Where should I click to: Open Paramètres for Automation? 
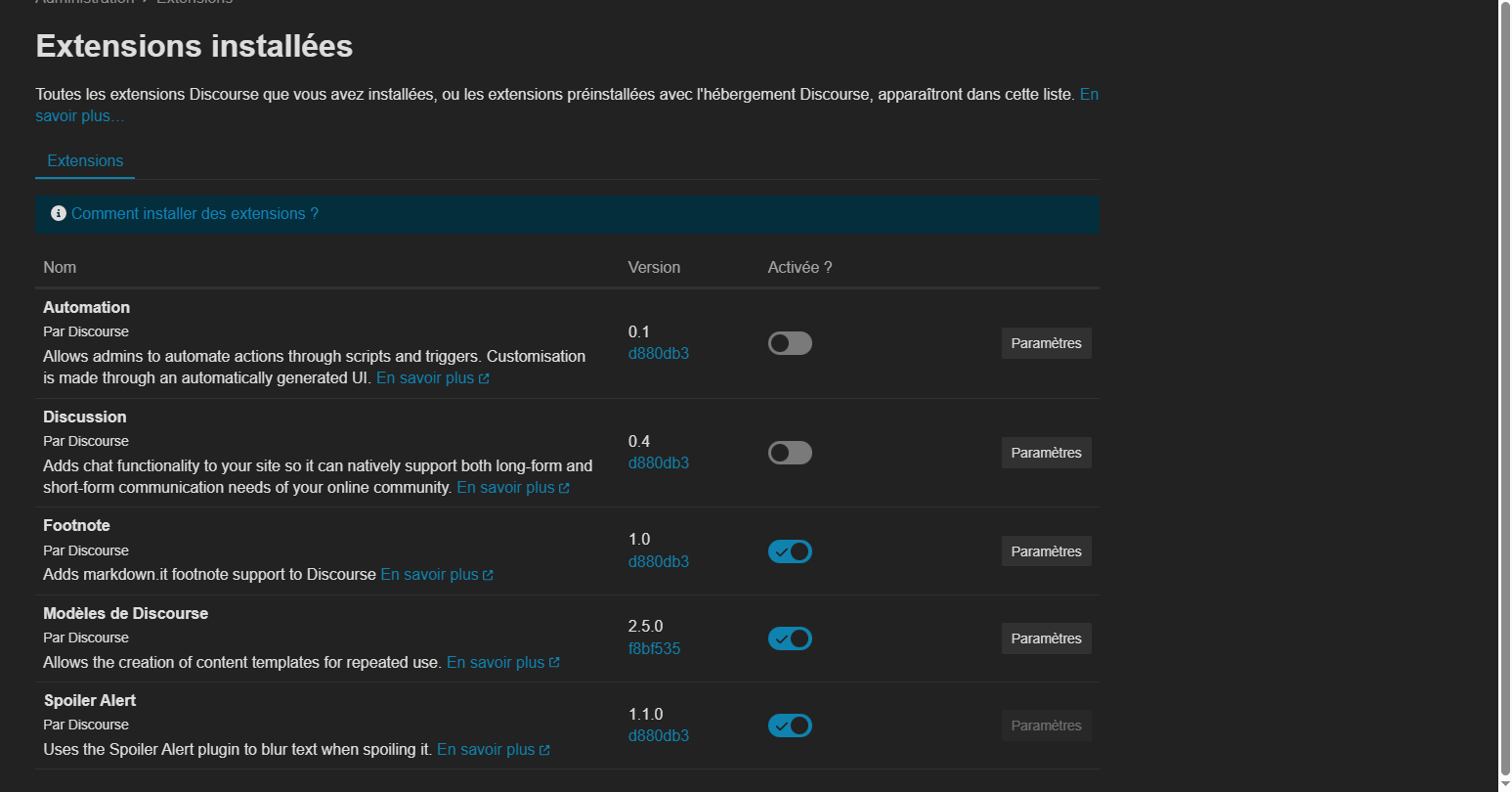(1046, 343)
